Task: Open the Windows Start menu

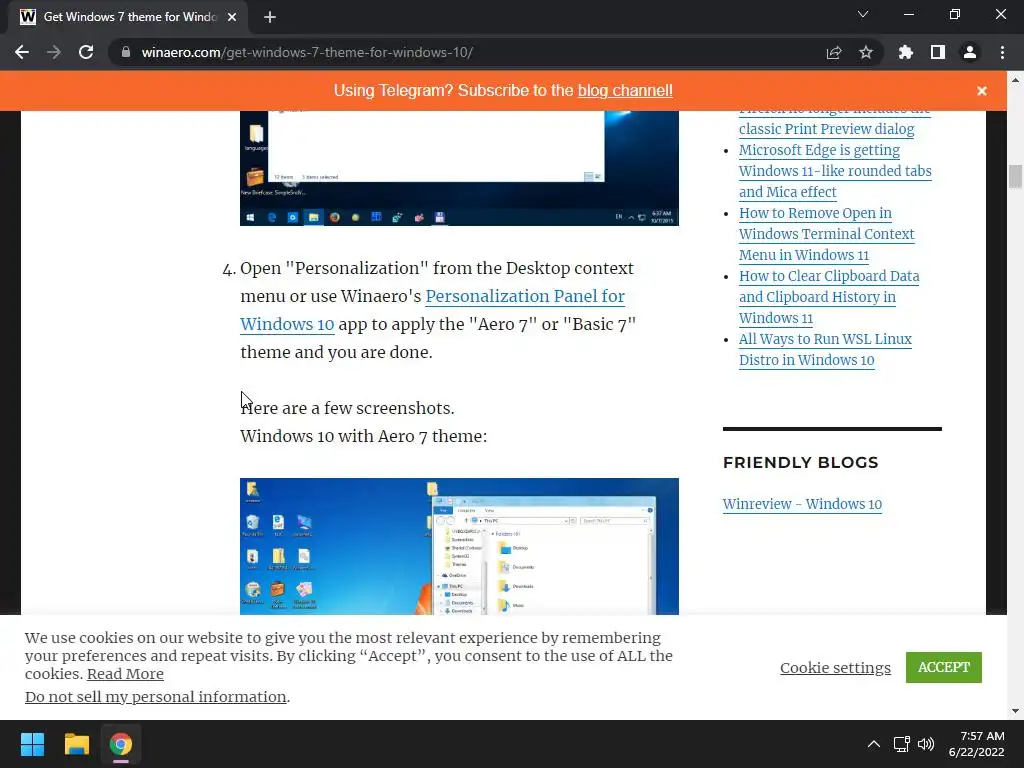Action: pos(32,744)
